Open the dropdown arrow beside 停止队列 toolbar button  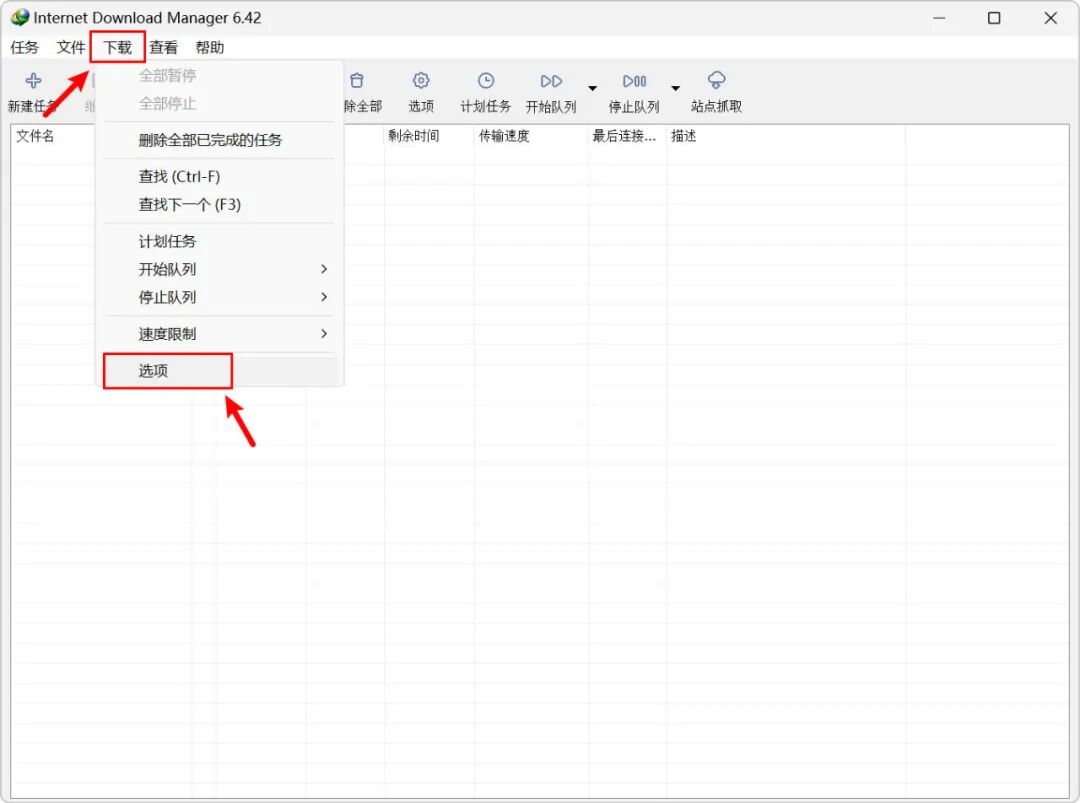[x=676, y=88]
